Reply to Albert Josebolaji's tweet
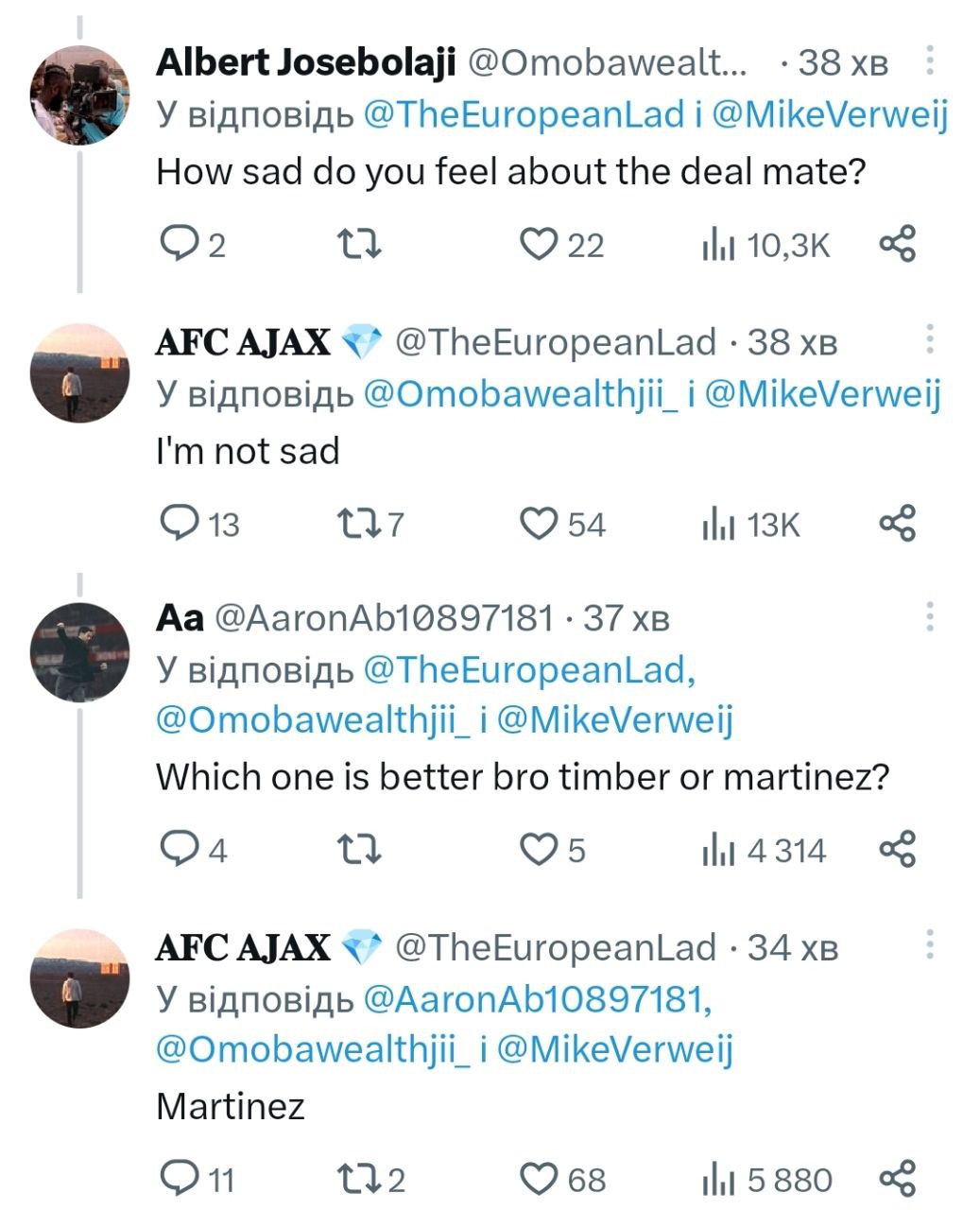The image size is (980, 1210). tap(178, 245)
